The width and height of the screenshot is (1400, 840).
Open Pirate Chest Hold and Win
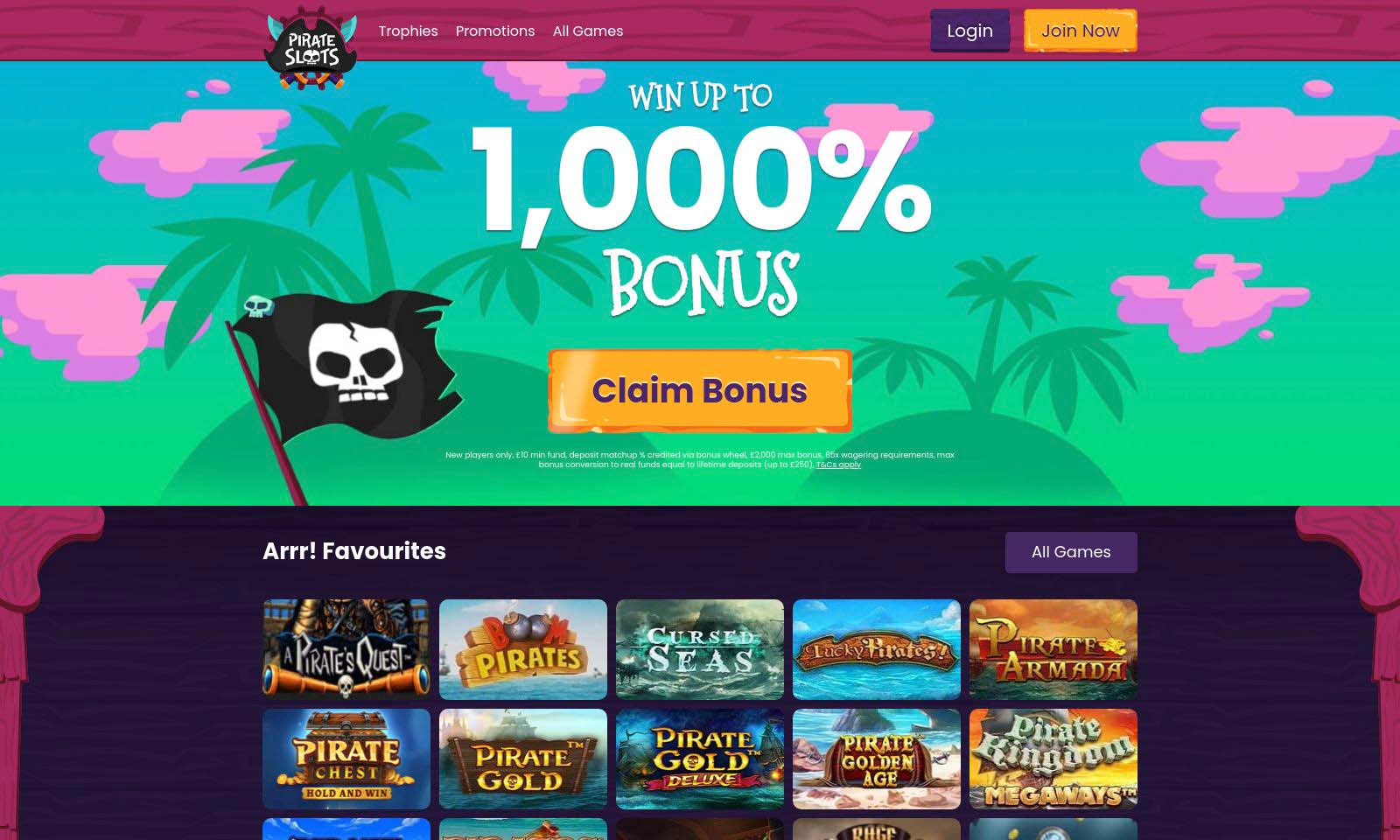[346, 759]
